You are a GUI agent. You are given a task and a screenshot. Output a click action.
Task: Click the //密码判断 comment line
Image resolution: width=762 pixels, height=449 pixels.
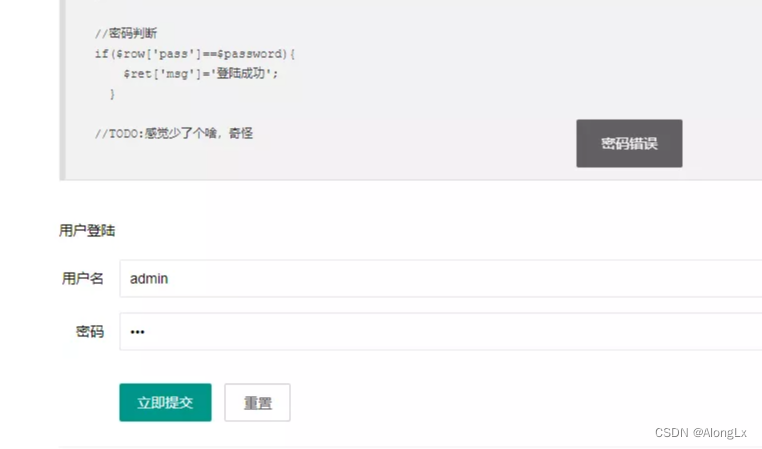coord(126,33)
